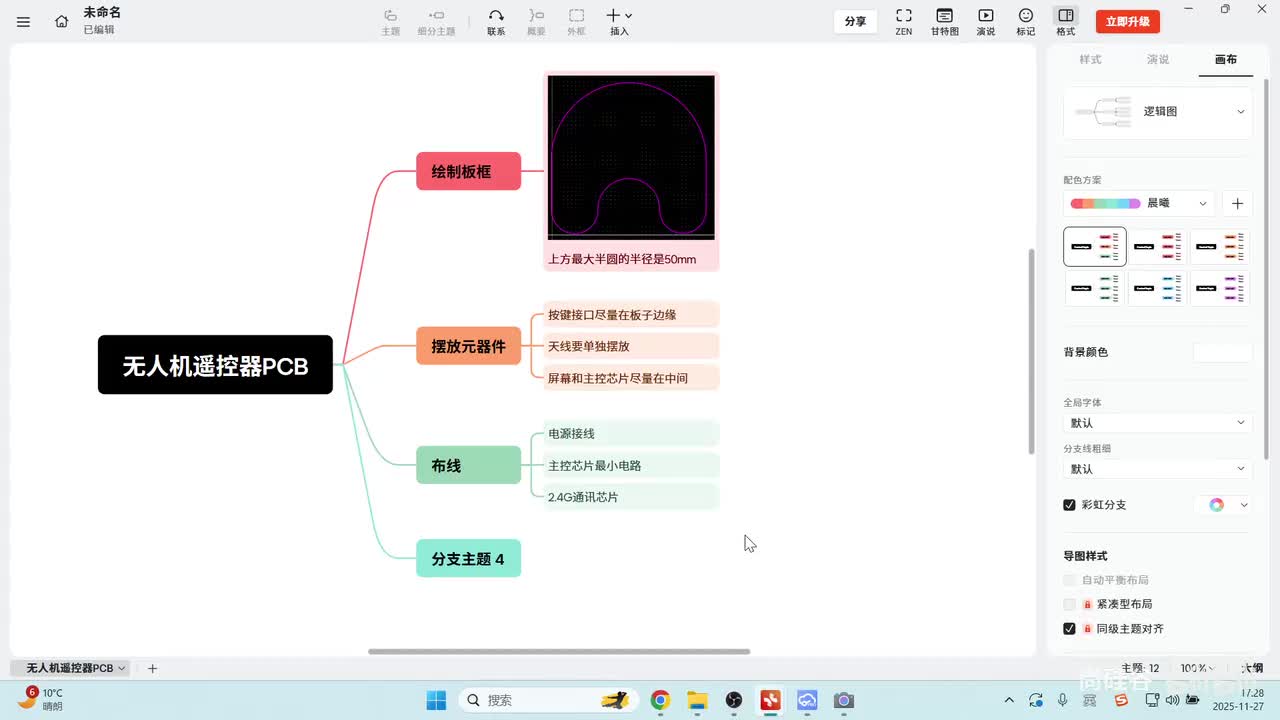Toggle the 自动平衡布局 checkbox
The width and height of the screenshot is (1280, 720).
click(1069, 580)
